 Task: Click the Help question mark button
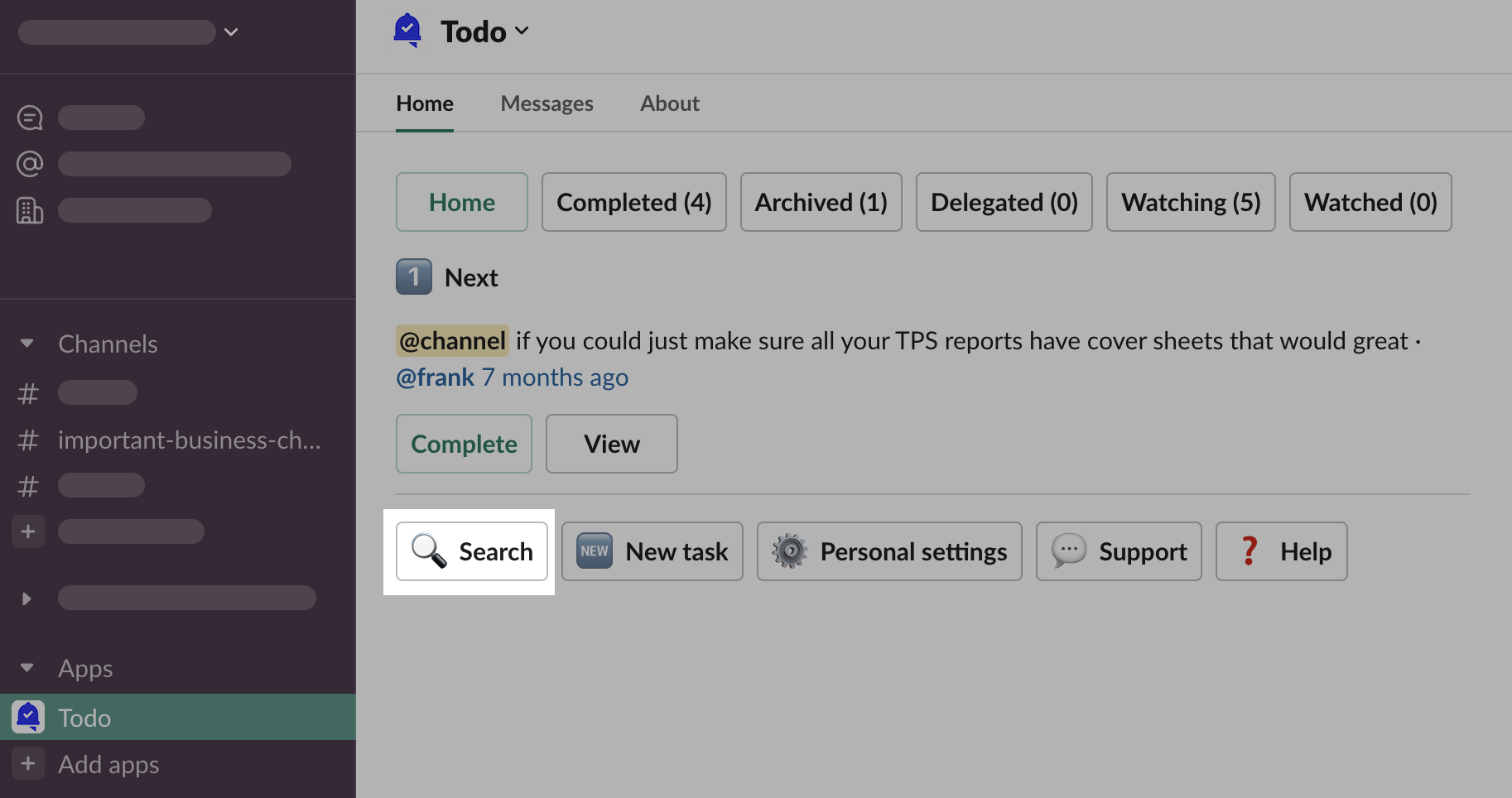(x=1281, y=551)
